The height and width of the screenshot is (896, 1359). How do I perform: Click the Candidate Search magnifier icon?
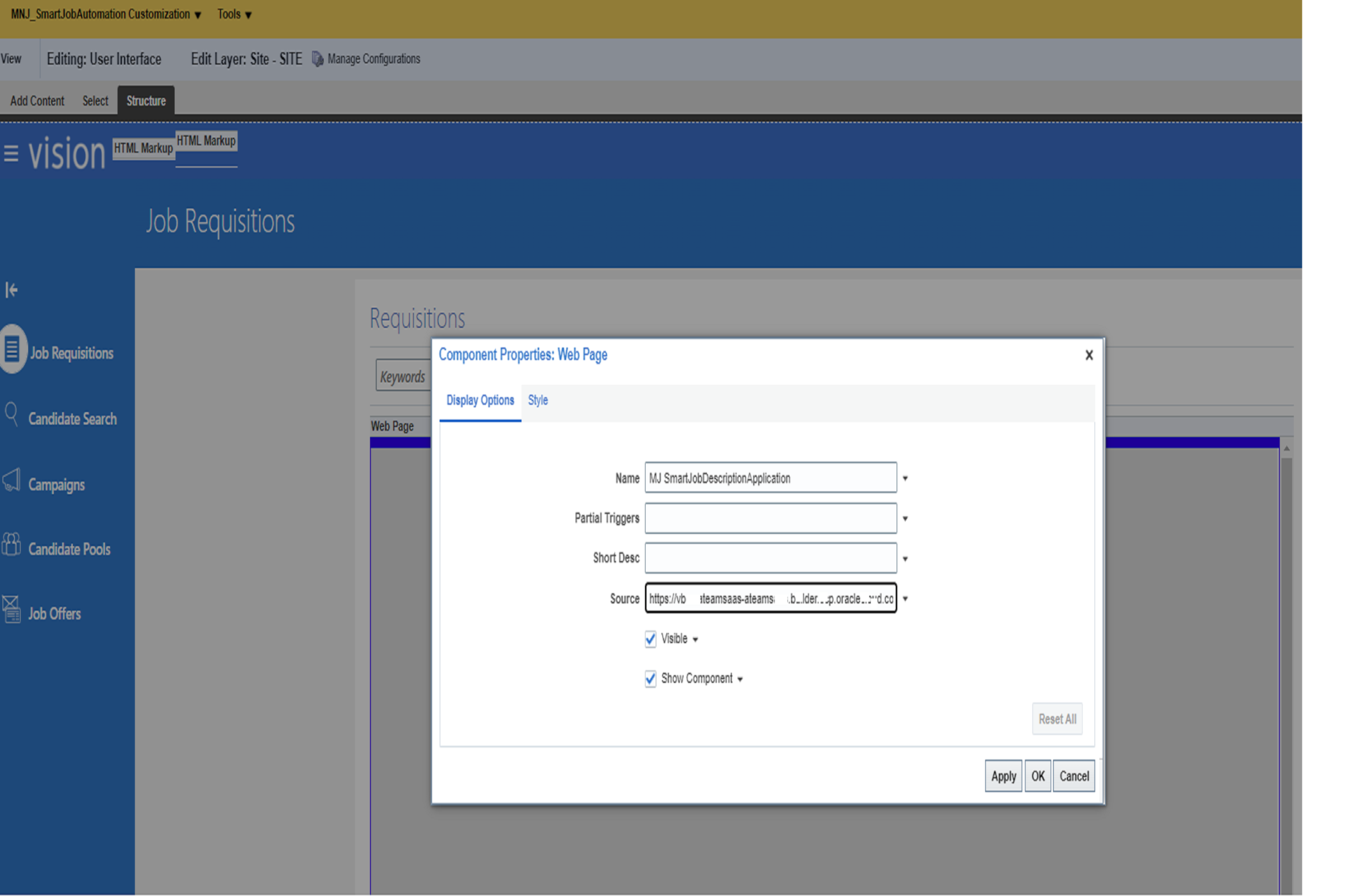pyautogui.click(x=11, y=414)
